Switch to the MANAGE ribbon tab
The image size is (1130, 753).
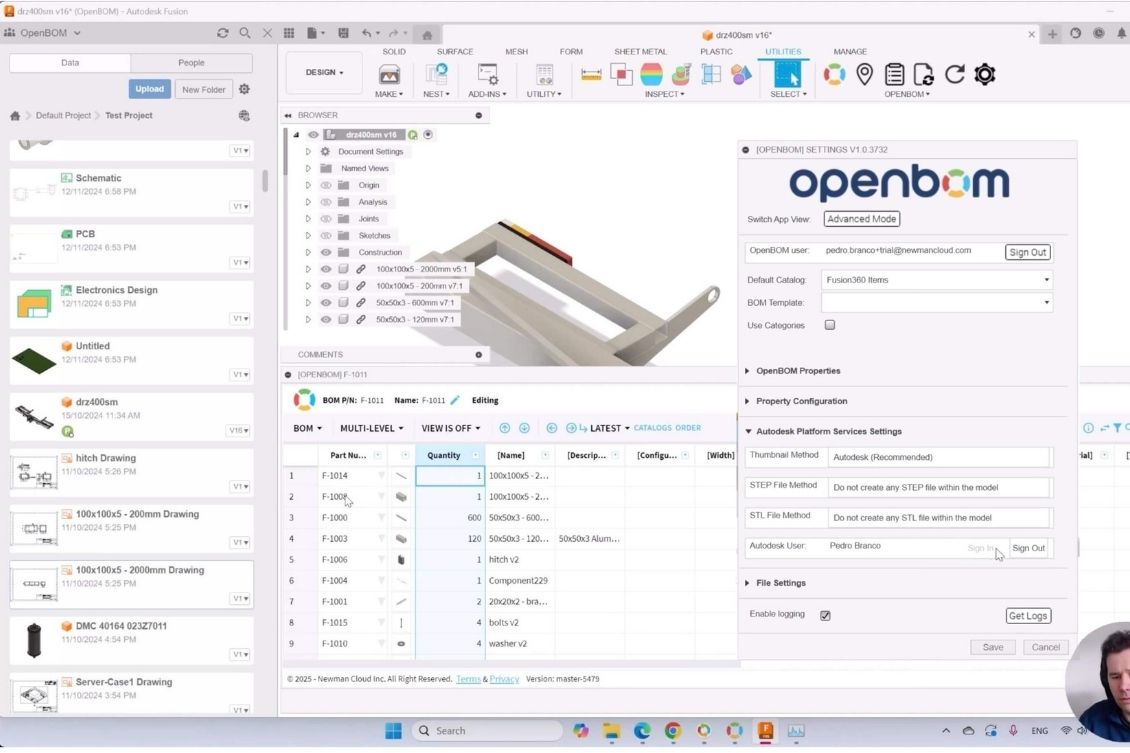coord(850,52)
